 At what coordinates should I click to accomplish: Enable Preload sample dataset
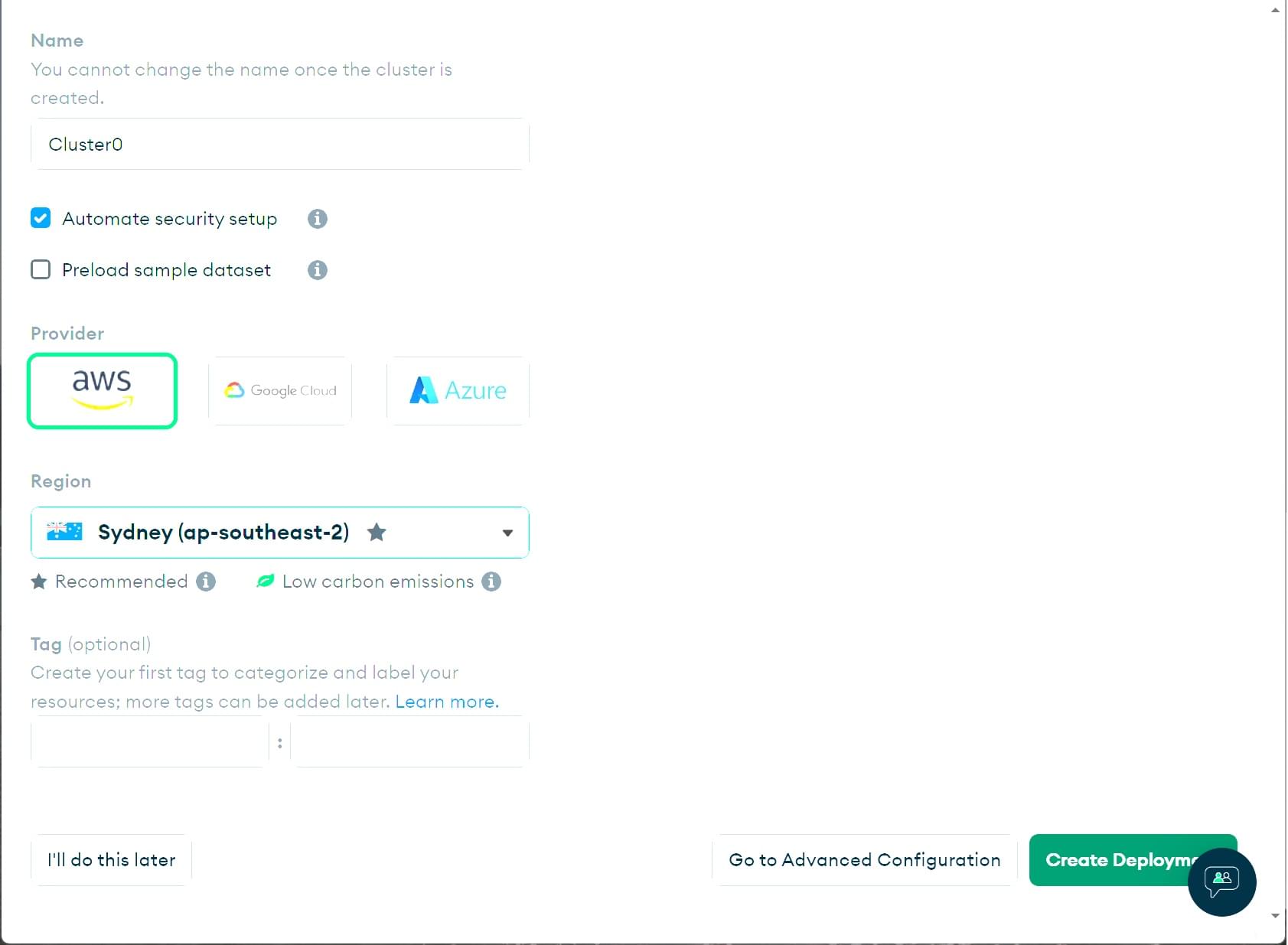tap(40, 269)
